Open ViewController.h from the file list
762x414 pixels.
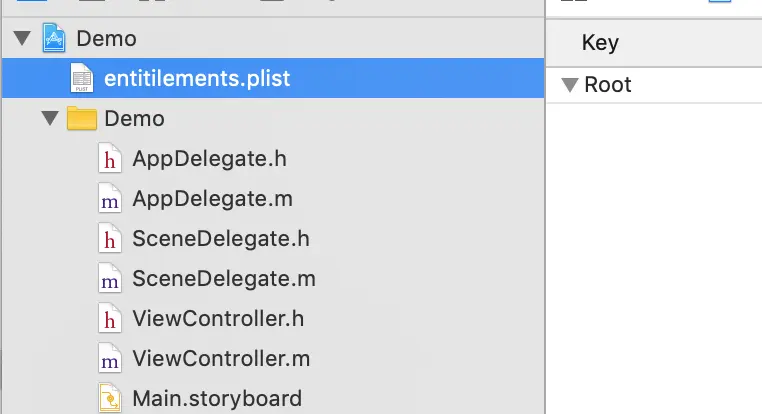click(218, 319)
